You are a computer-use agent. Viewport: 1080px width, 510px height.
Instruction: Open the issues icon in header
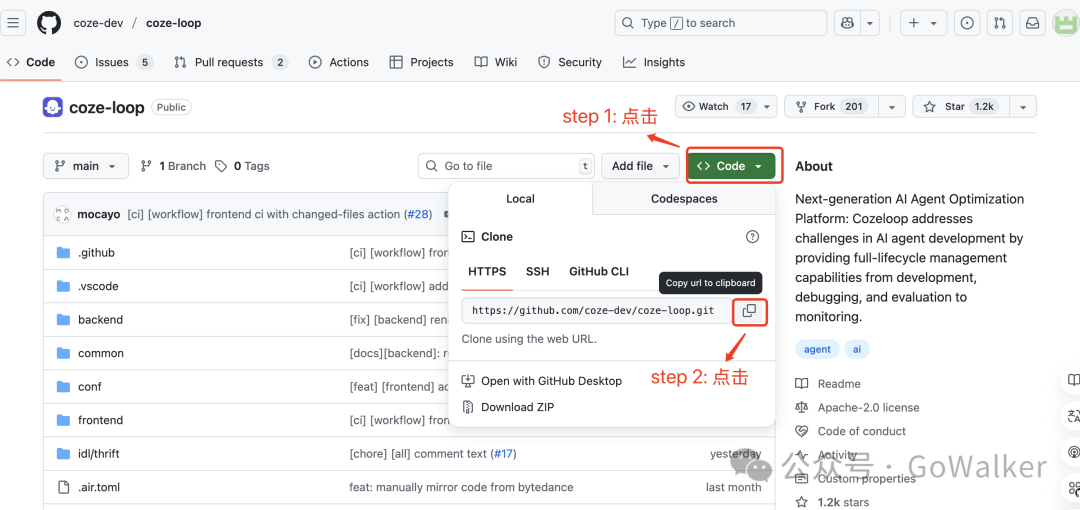coord(967,23)
